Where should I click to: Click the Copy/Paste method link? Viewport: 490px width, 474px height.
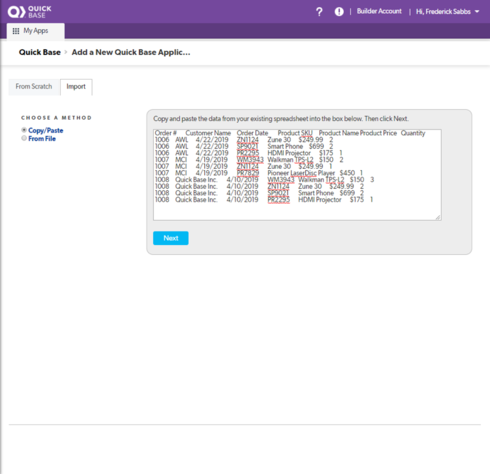46,130
